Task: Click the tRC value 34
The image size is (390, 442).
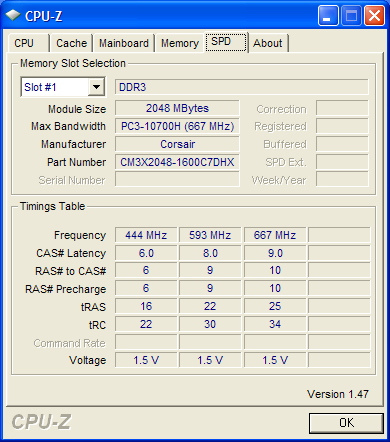Action: [275, 324]
